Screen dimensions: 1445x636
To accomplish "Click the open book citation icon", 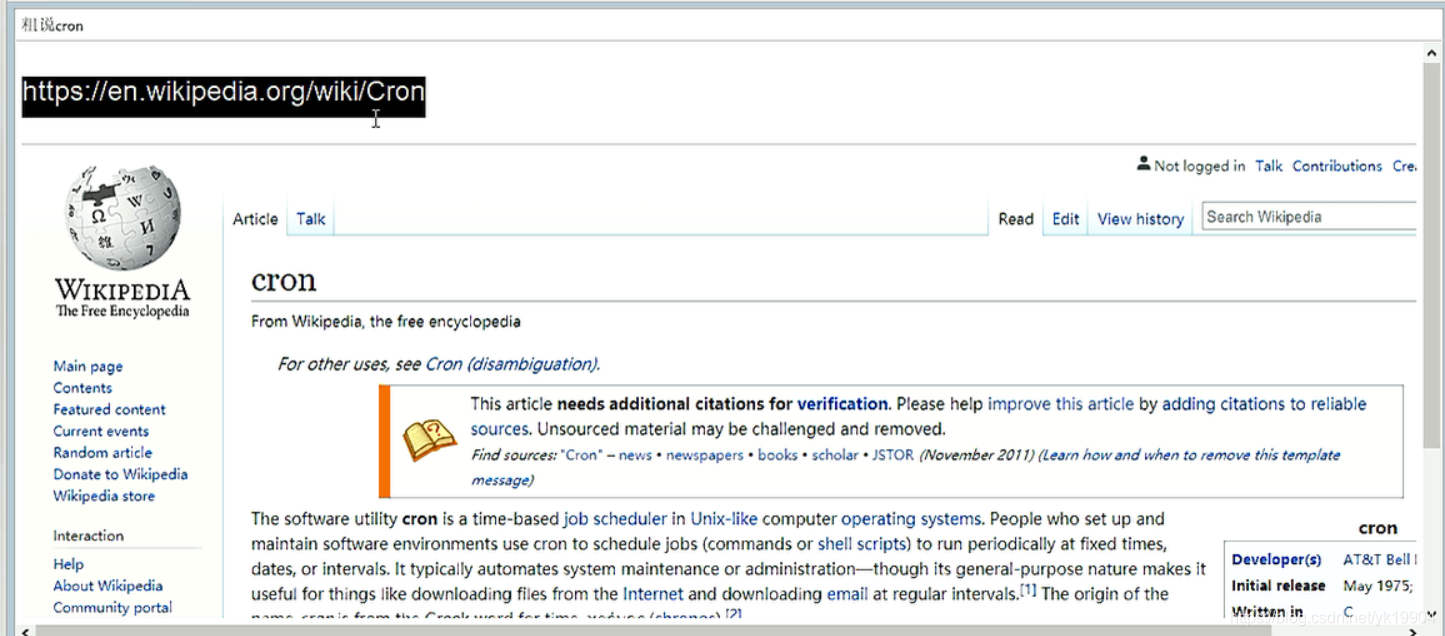I will tap(429, 441).
